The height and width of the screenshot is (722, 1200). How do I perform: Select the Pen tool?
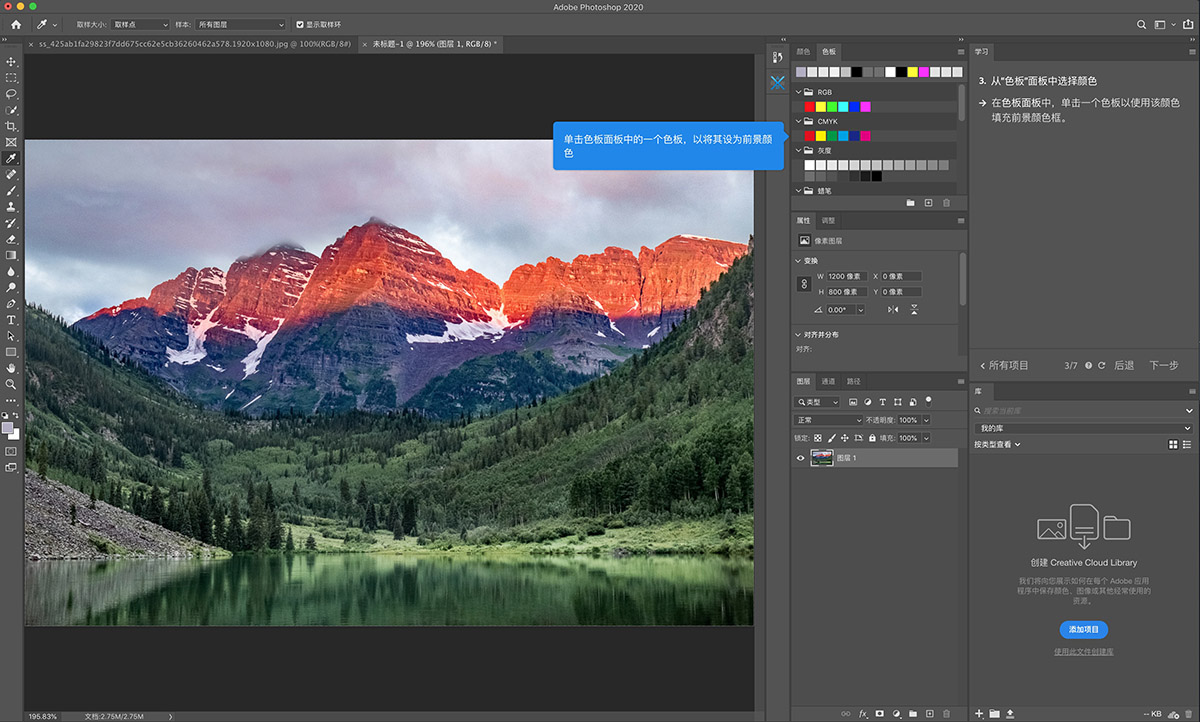(x=11, y=303)
